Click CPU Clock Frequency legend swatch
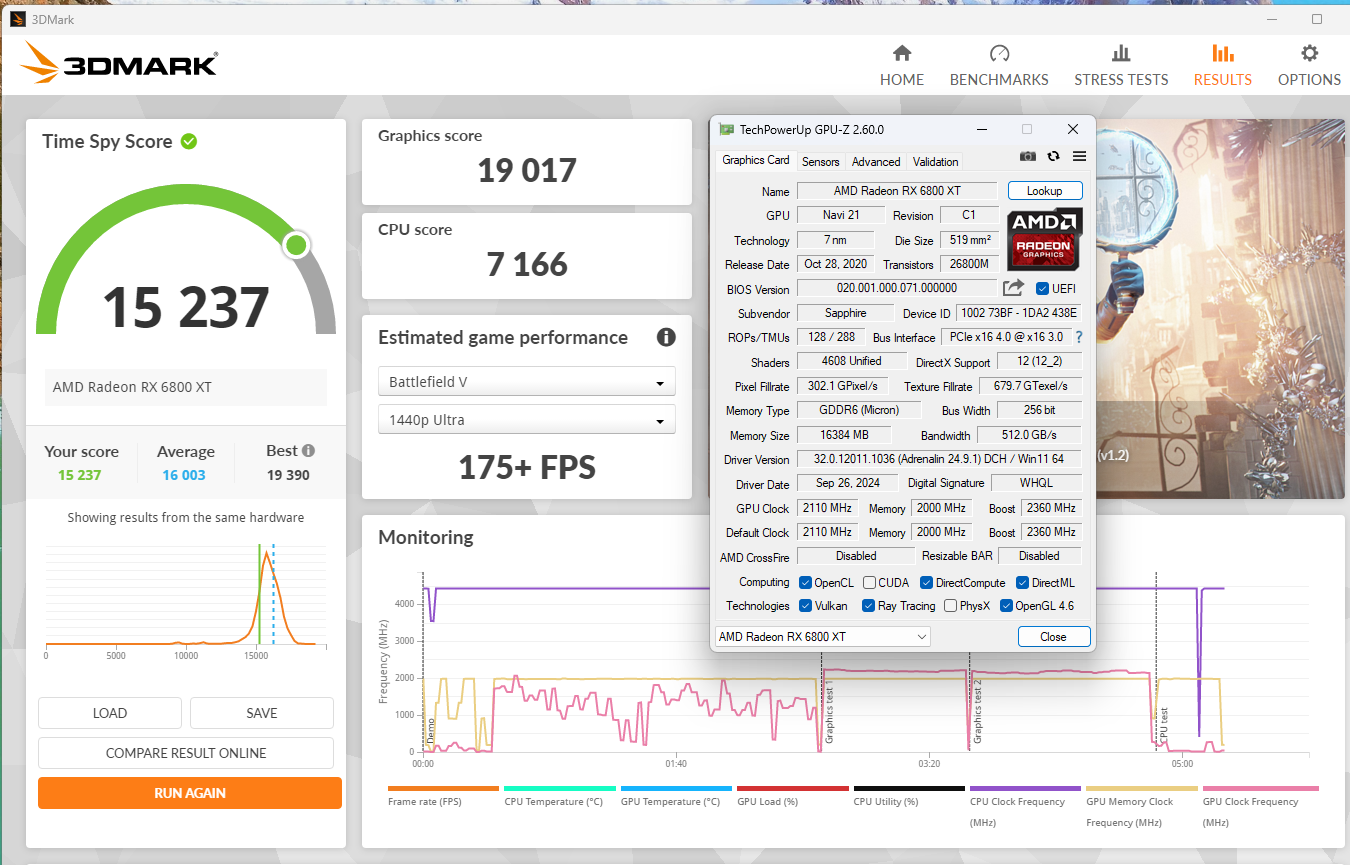 (1026, 788)
